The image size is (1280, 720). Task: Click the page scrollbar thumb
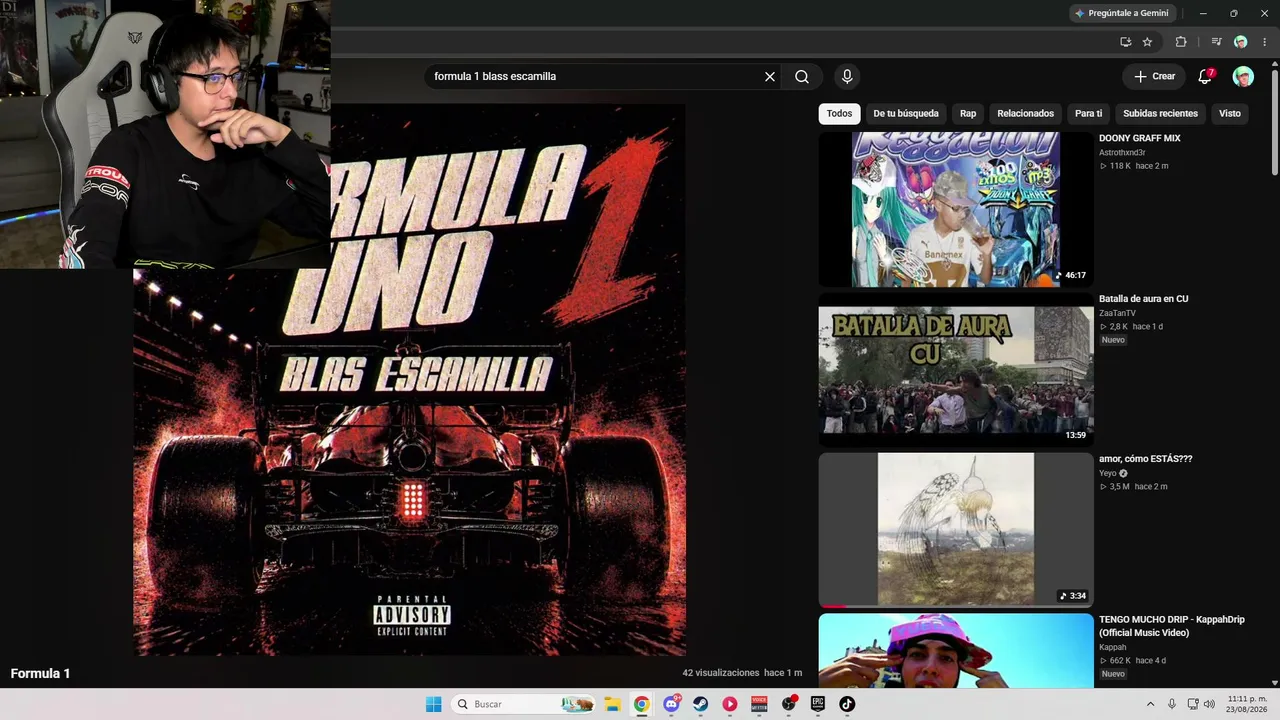coord(1274,121)
